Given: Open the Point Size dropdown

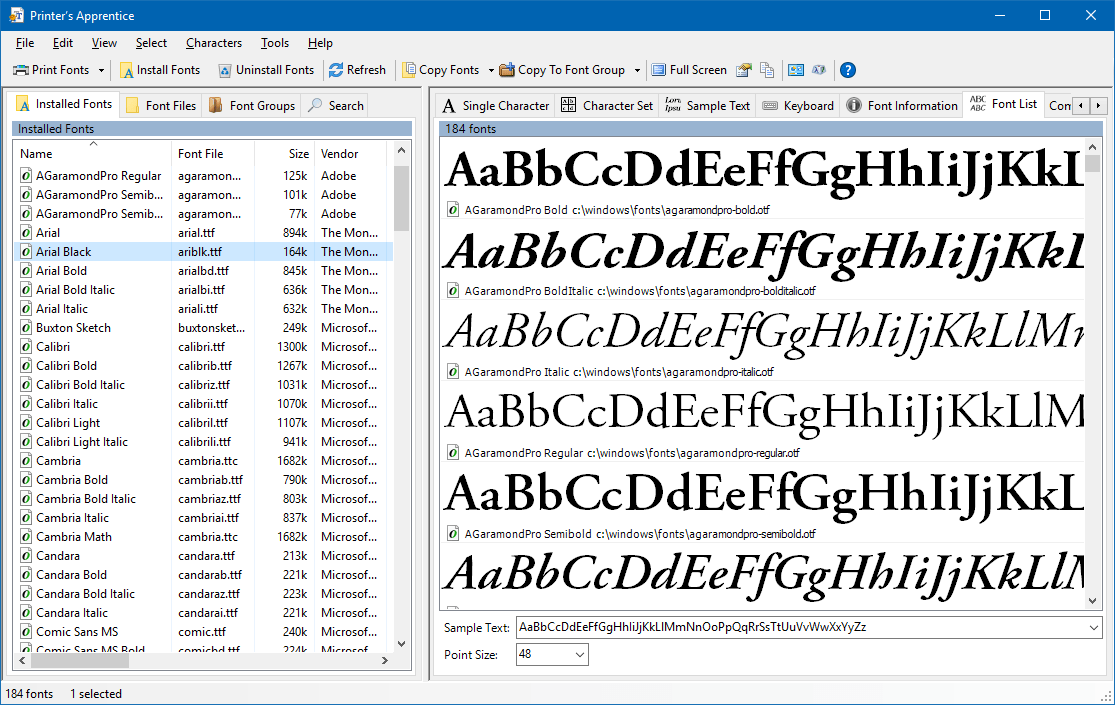Looking at the screenshot, I should click(578, 654).
